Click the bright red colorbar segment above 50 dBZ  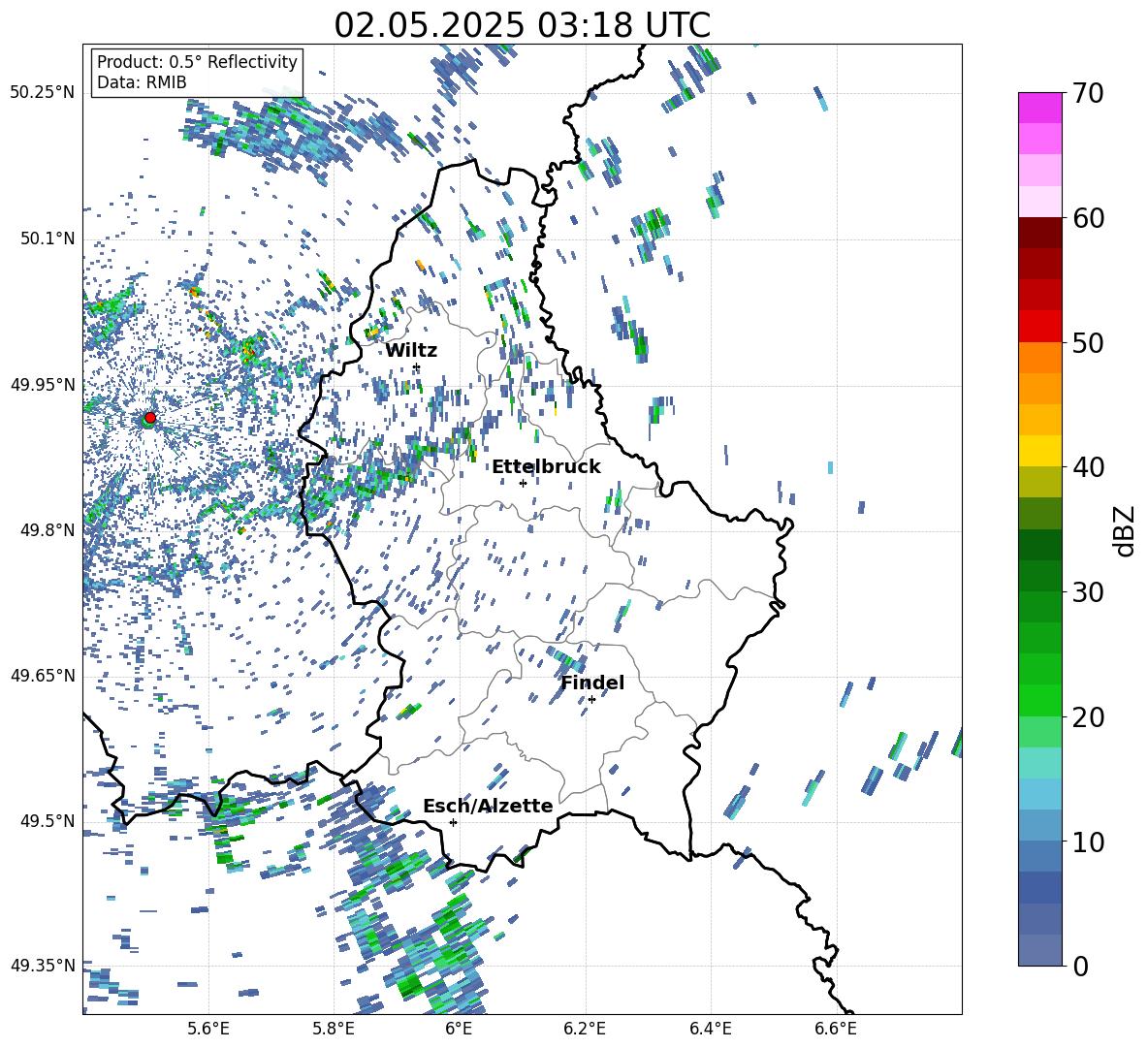(x=1040, y=327)
